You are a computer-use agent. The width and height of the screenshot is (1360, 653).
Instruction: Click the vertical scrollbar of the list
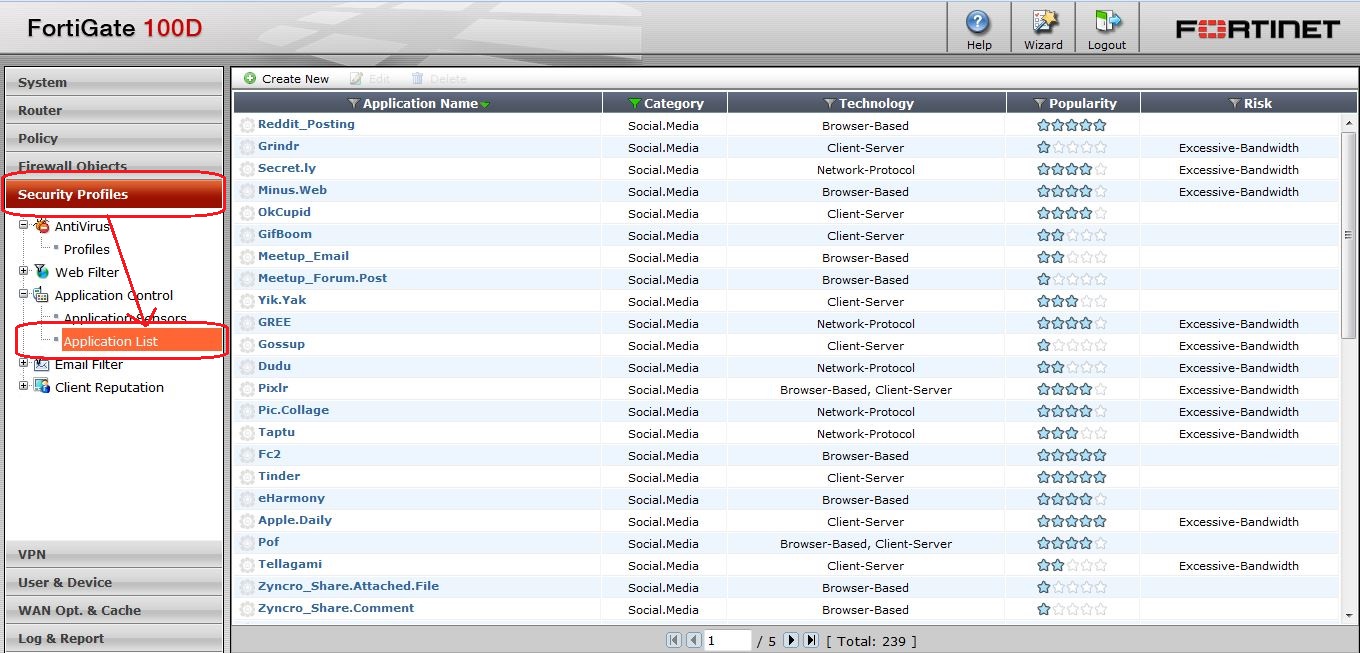point(1348,234)
